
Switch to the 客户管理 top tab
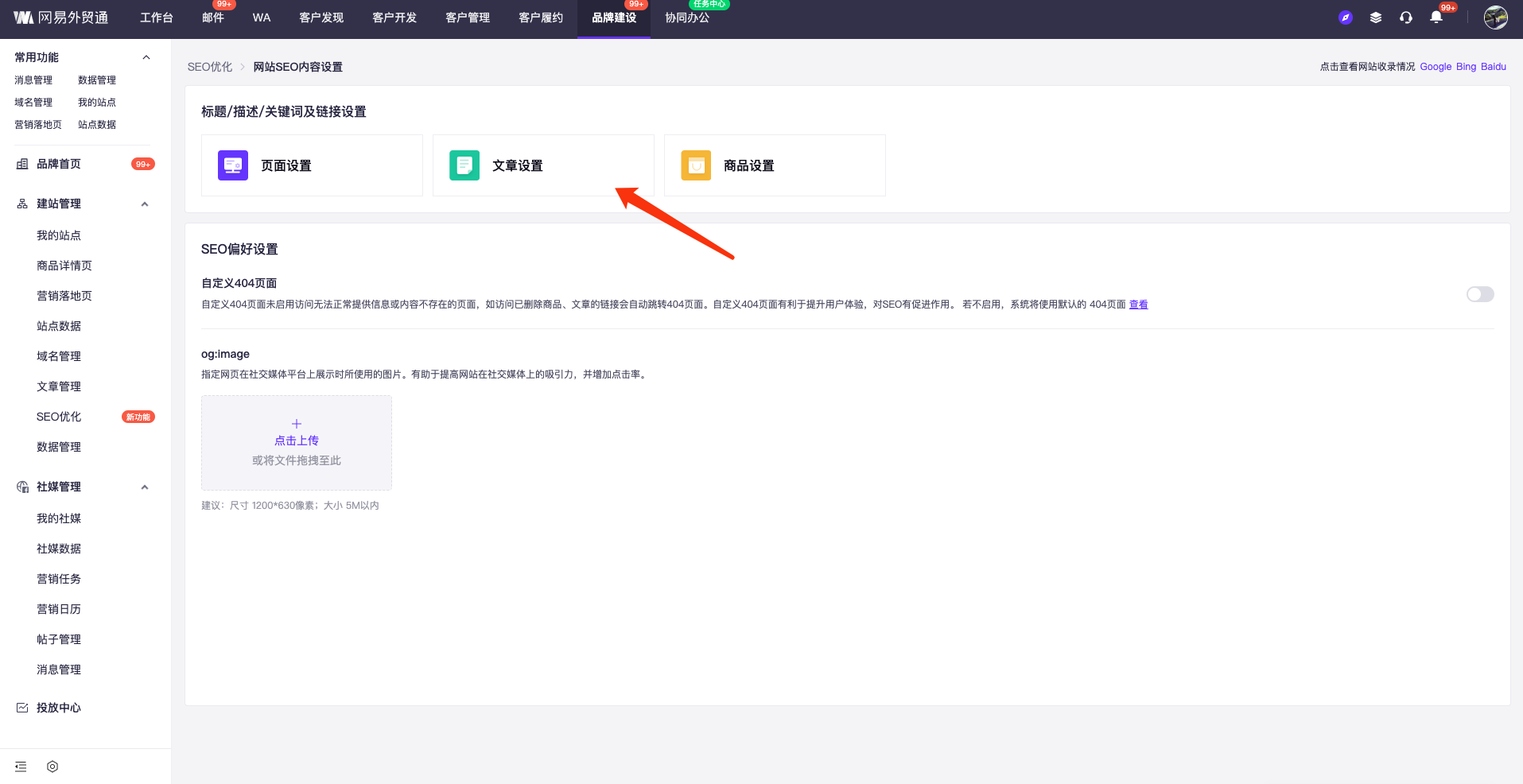pos(468,17)
